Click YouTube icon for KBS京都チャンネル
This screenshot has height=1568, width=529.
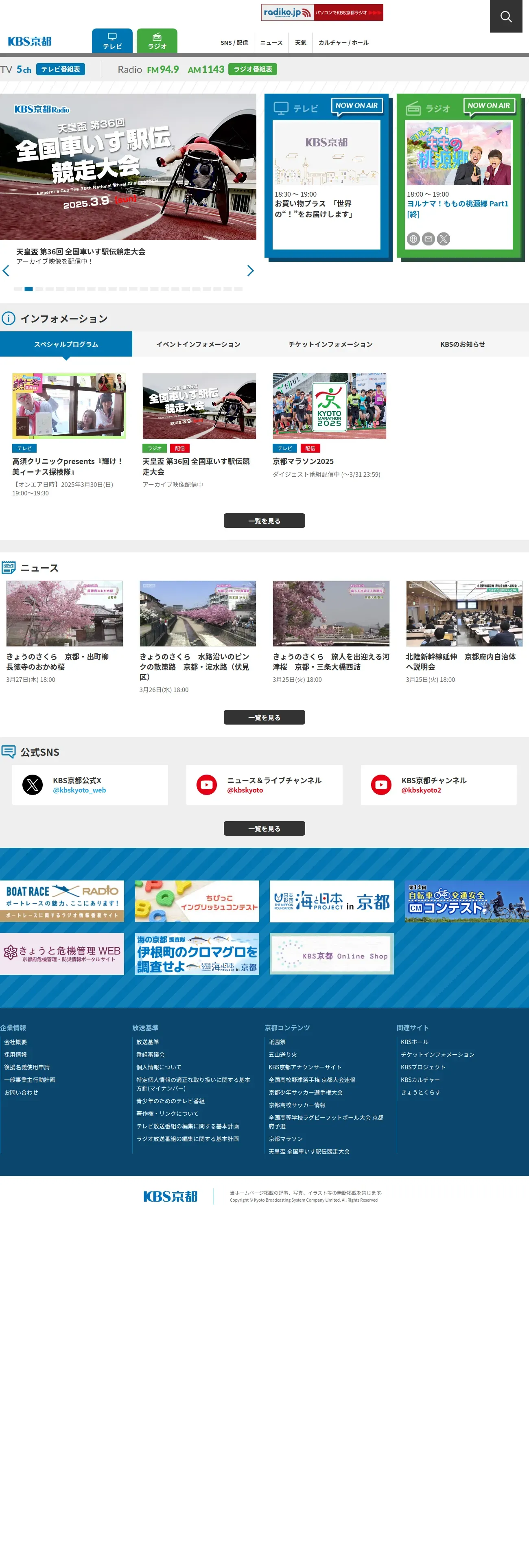click(381, 784)
